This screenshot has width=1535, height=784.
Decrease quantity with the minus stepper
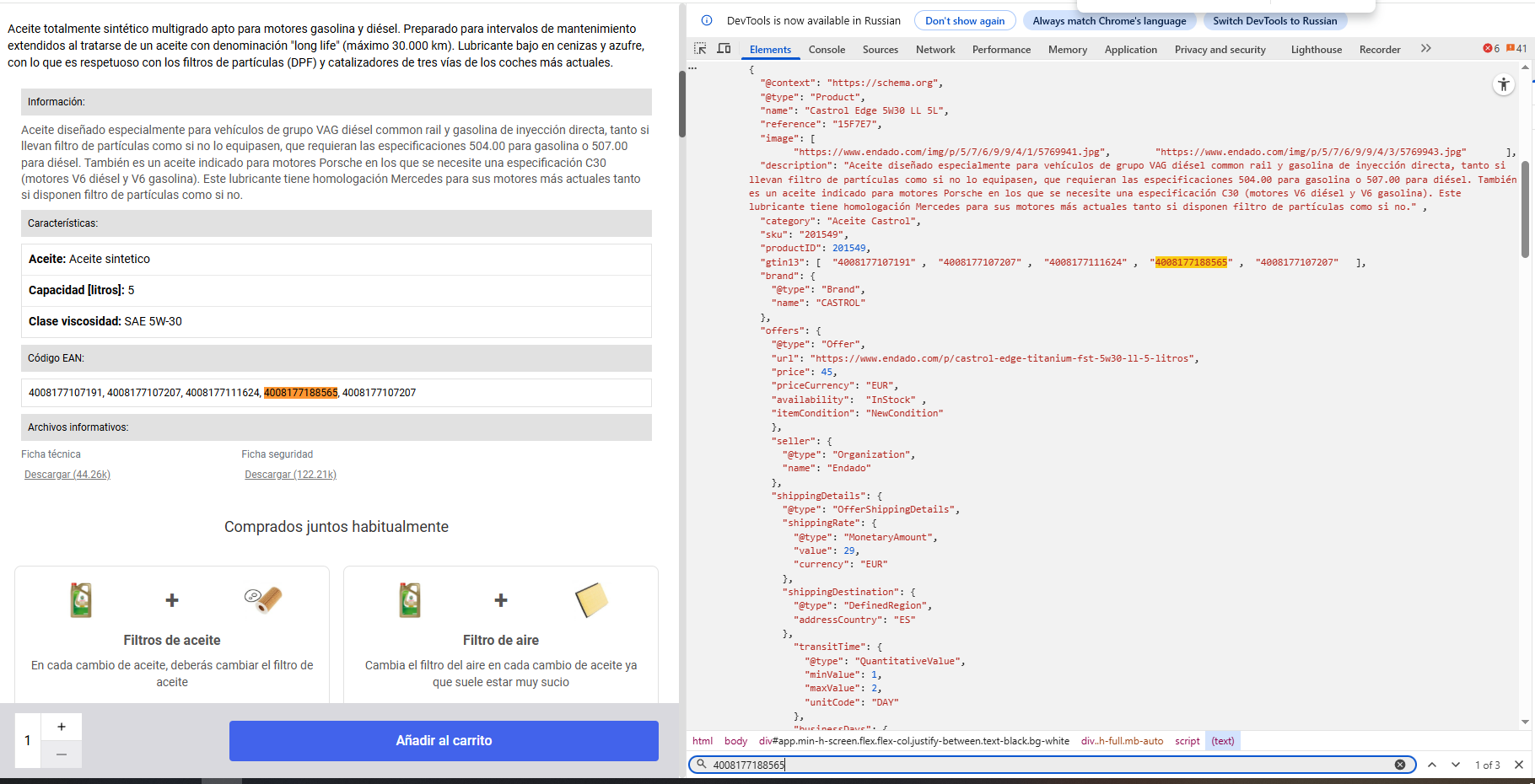tap(62, 754)
